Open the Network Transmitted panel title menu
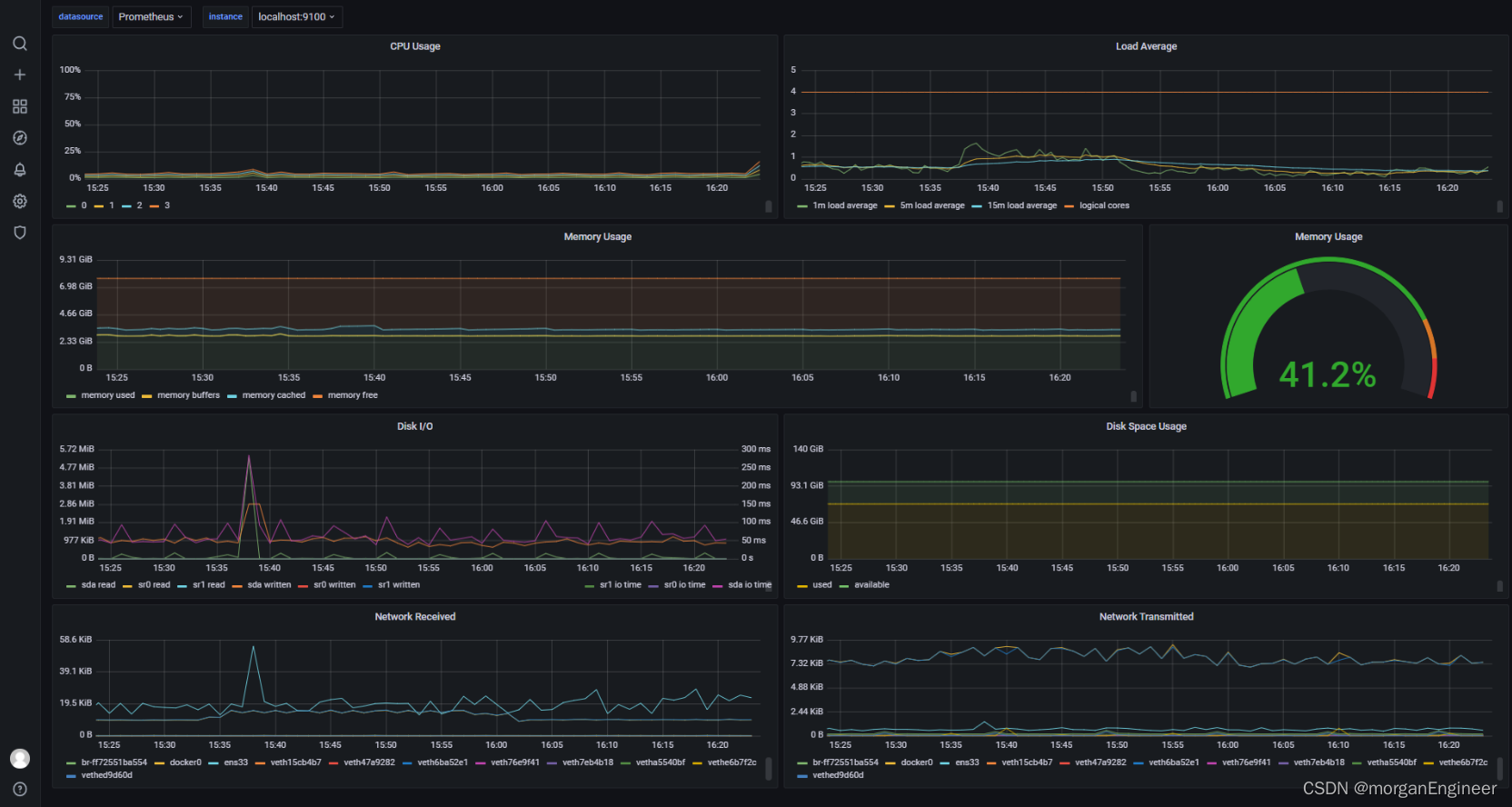 tap(1146, 617)
